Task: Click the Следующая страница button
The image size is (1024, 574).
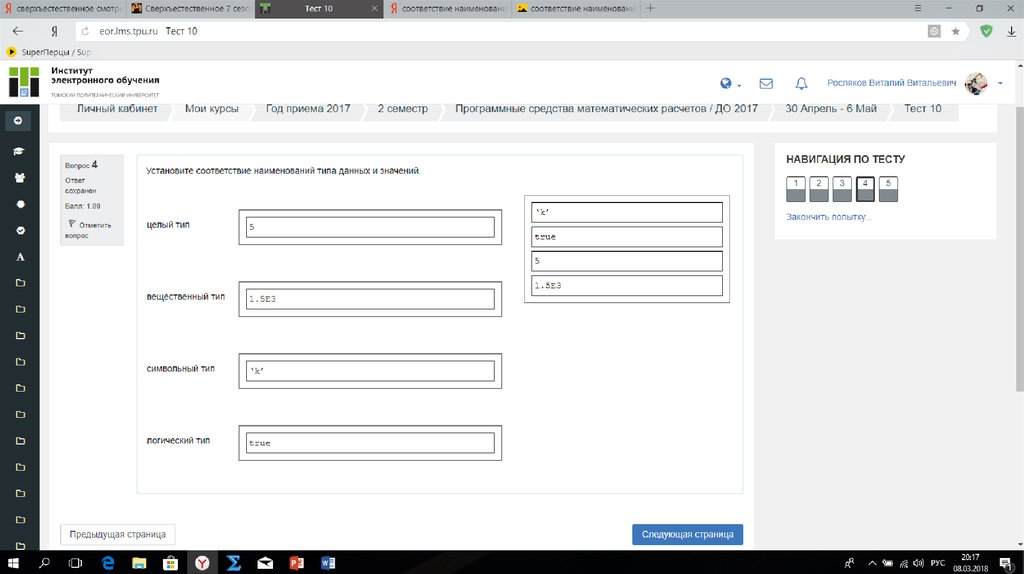Action: [687, 534]
